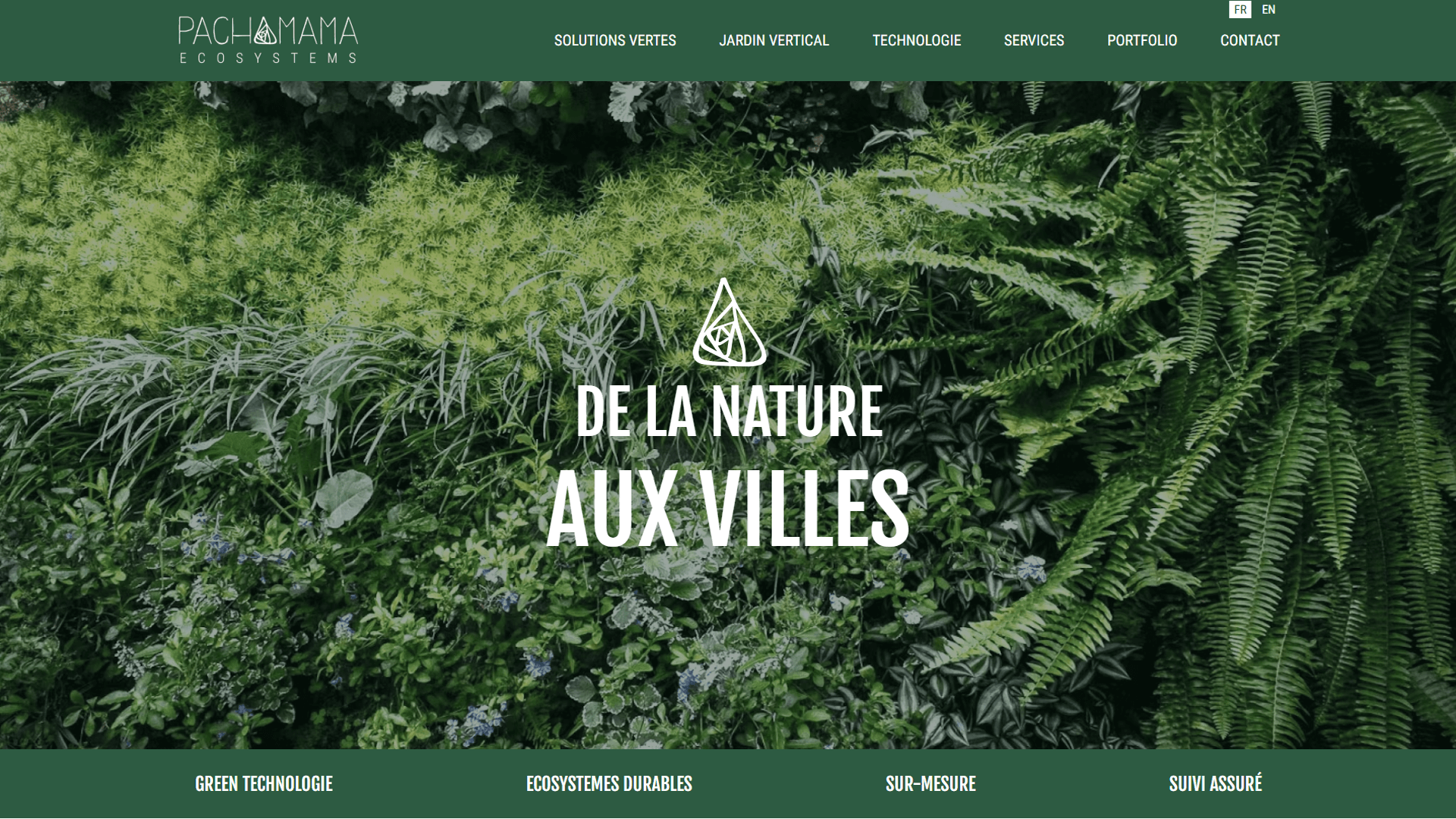Switch site language to EN
The image size is (1456, 819).
[1269, 10]
